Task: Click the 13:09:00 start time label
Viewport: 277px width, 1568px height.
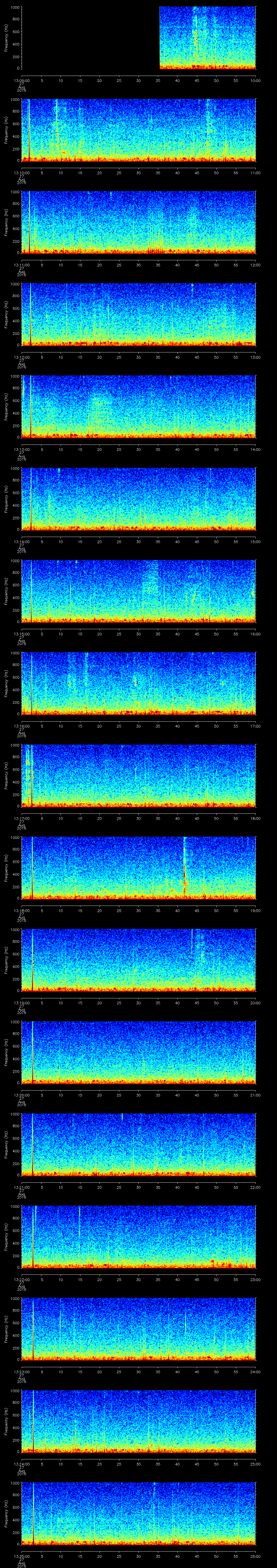Action: click(x=21, y=80)
